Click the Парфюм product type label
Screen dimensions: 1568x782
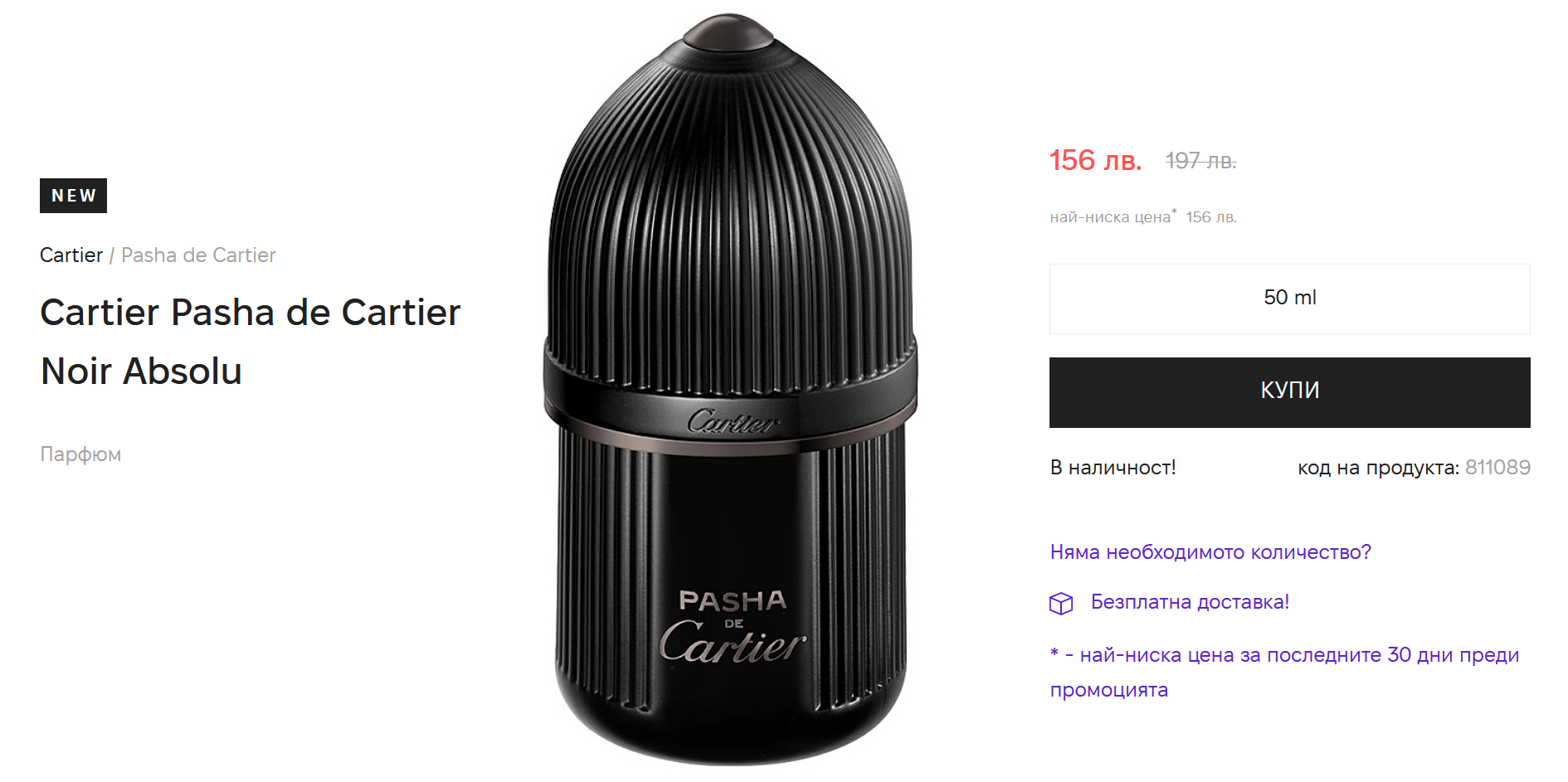point(80,454)
